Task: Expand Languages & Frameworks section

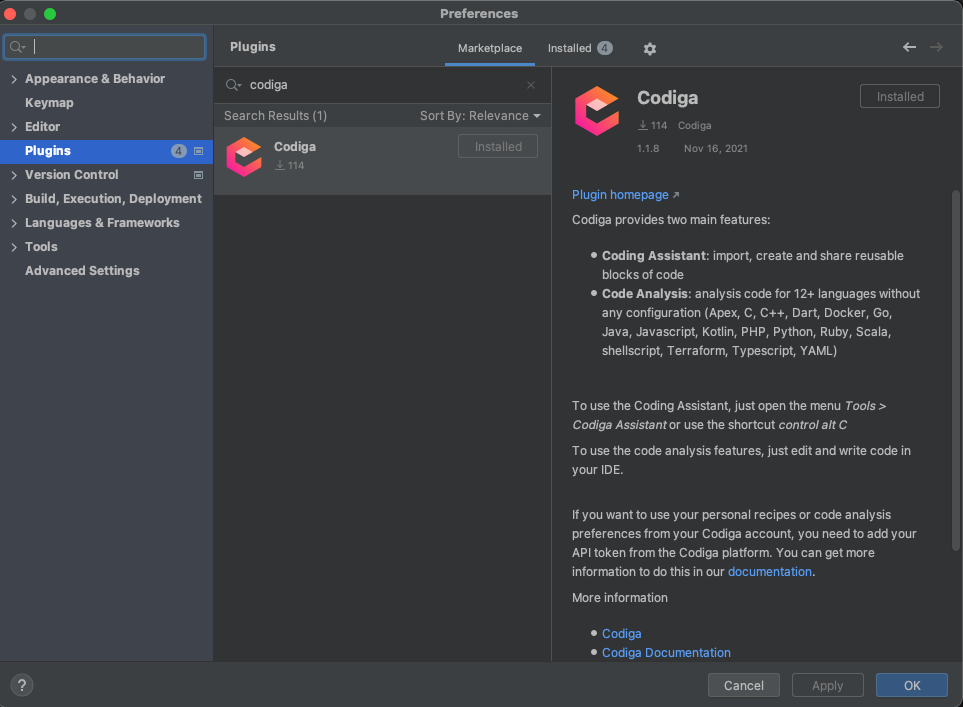Action: coord(14,223)
